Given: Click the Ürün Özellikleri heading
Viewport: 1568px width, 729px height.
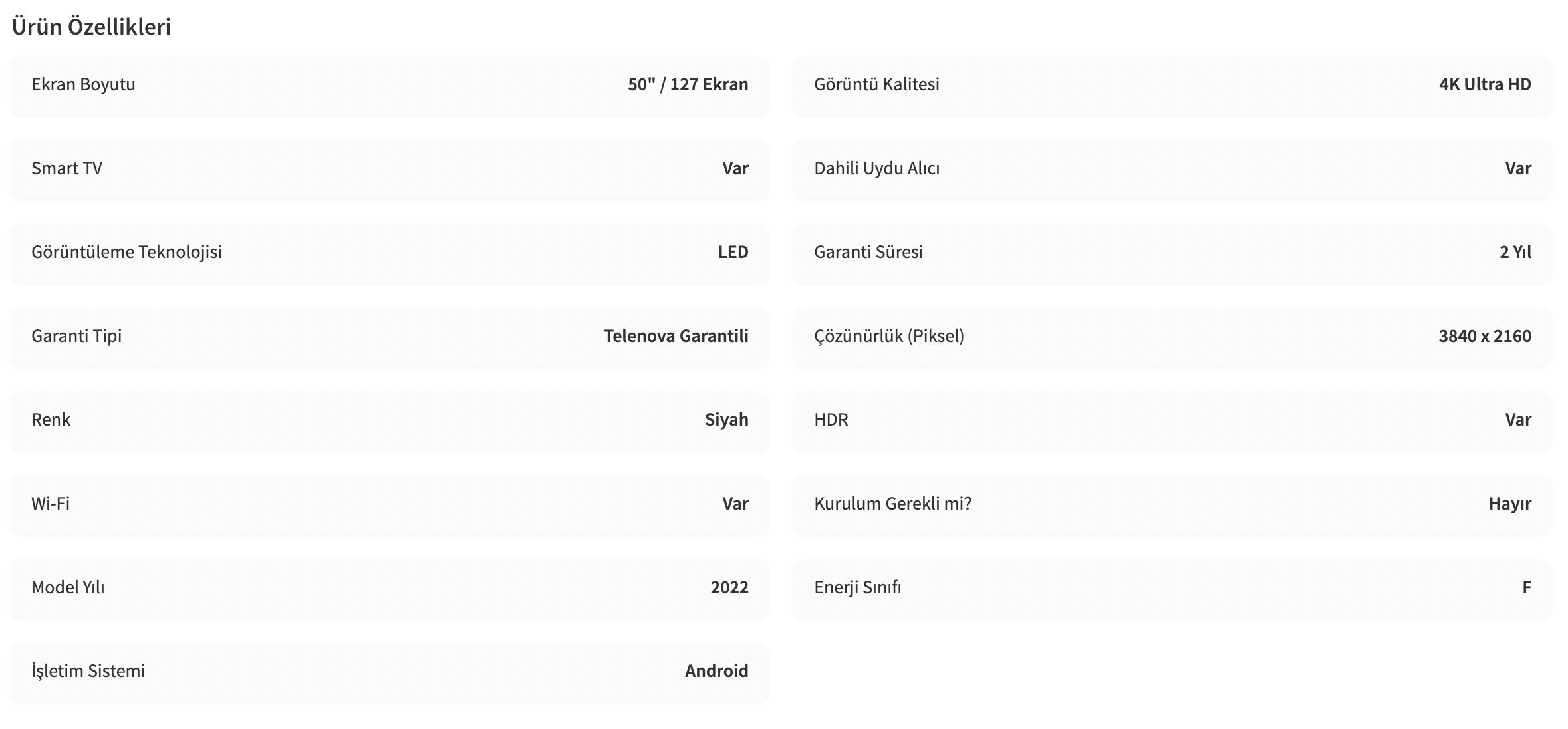Looking at the screenshot, I should pyautogui.click(x=91, y=27).
